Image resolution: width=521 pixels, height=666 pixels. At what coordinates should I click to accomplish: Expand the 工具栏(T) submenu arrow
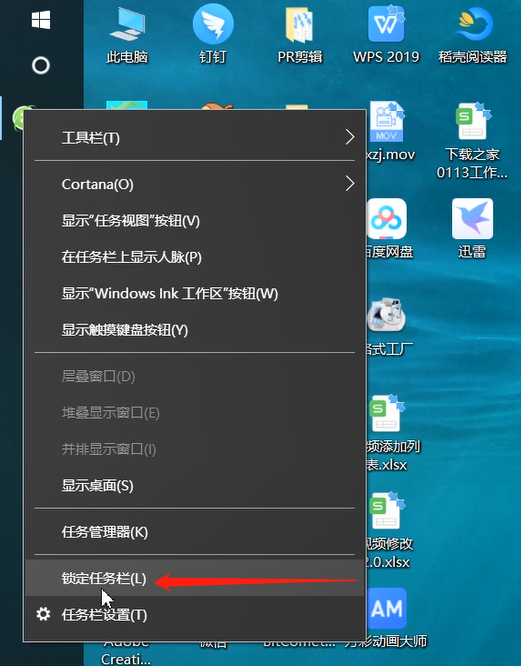pyautogui.click(x=349, y=137)
